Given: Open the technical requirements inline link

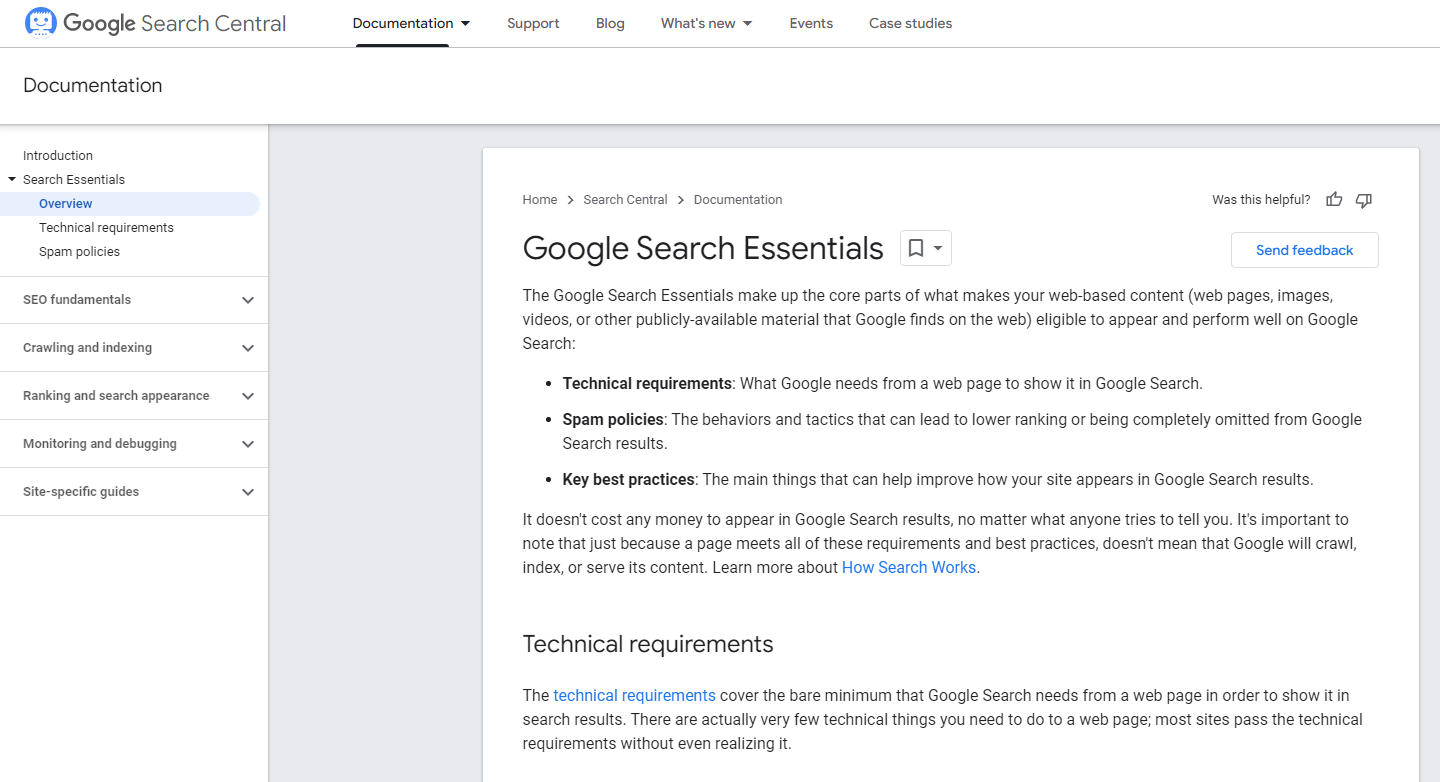Looking at the screenshot, I should pos(634,696).
